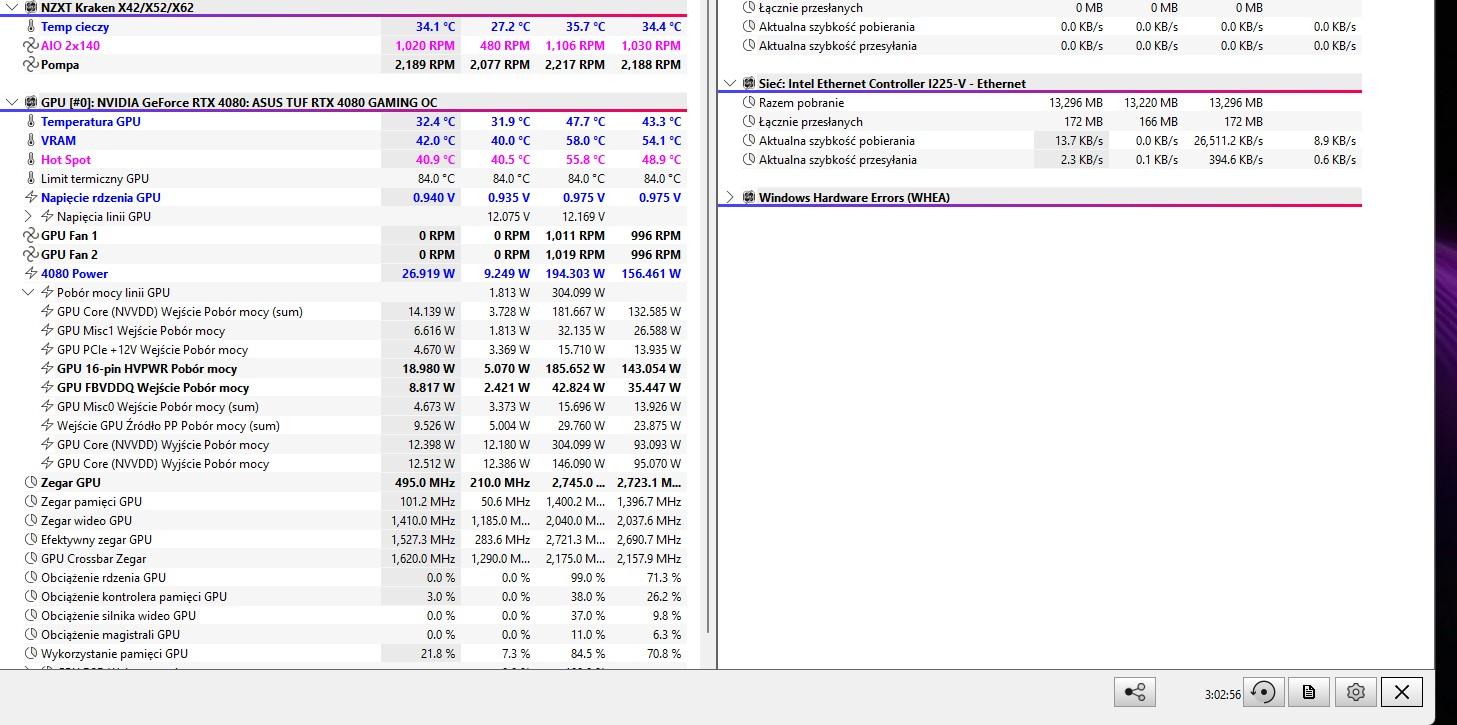Click the clock icon beside Zegar GPU
The width and height of the screenshot is (1457, 725).
click(30, 483)
